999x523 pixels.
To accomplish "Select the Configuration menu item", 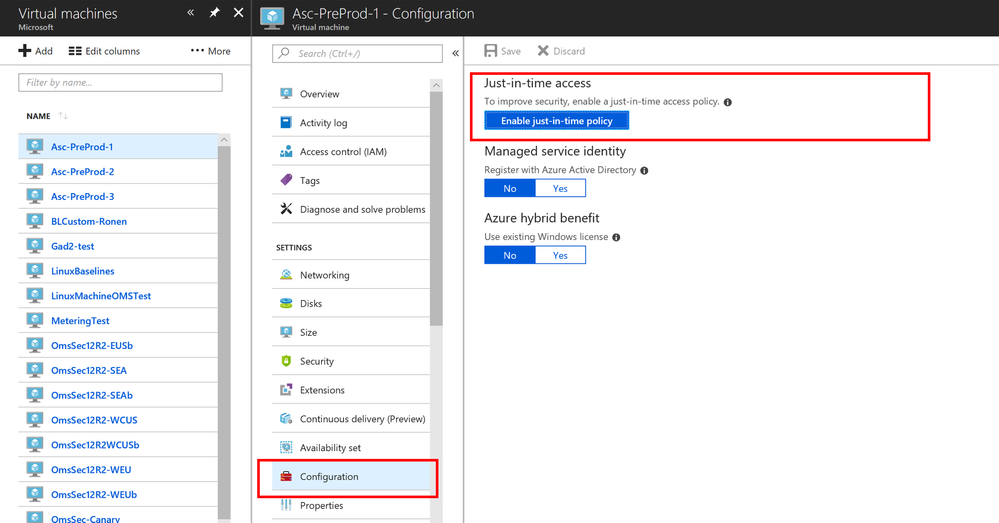I will click(x=351, y=476).
